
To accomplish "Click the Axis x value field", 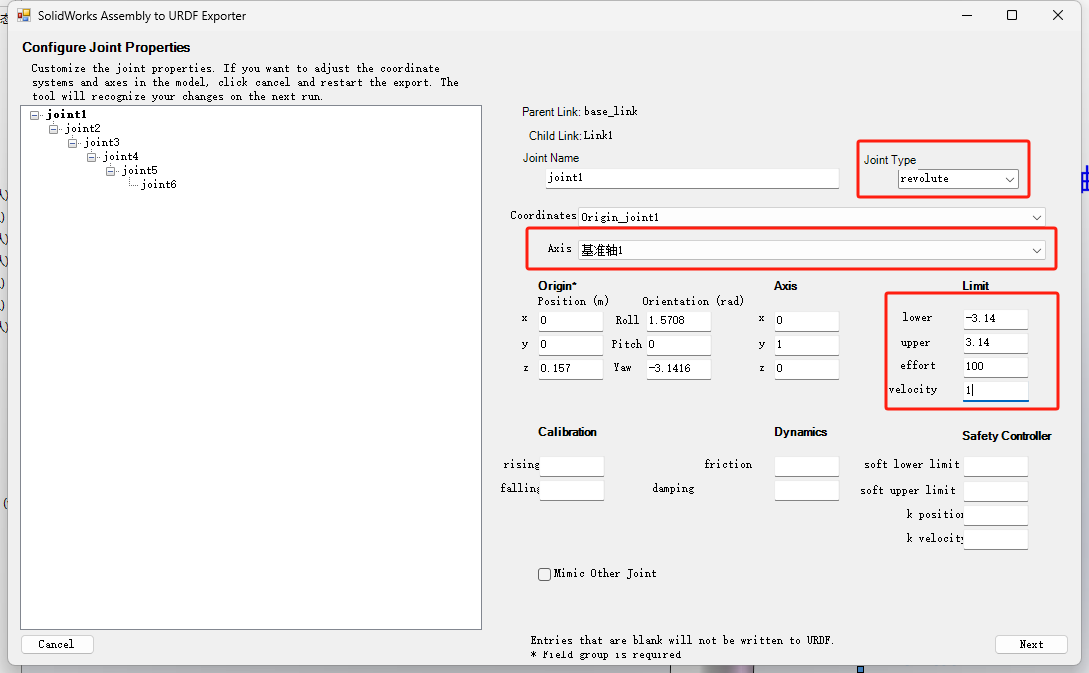I will point(806,321).
